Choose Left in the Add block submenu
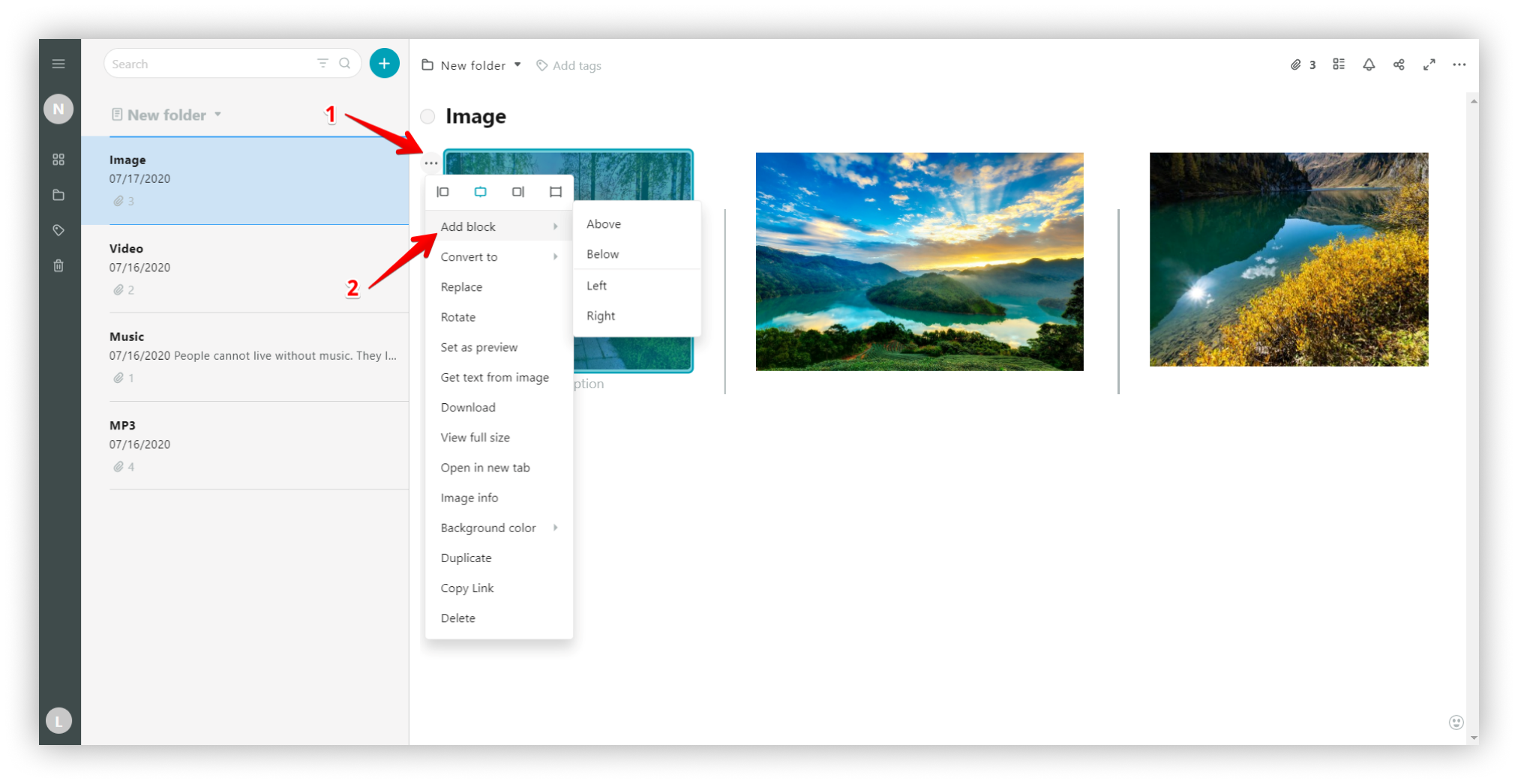 click(637, 286)
